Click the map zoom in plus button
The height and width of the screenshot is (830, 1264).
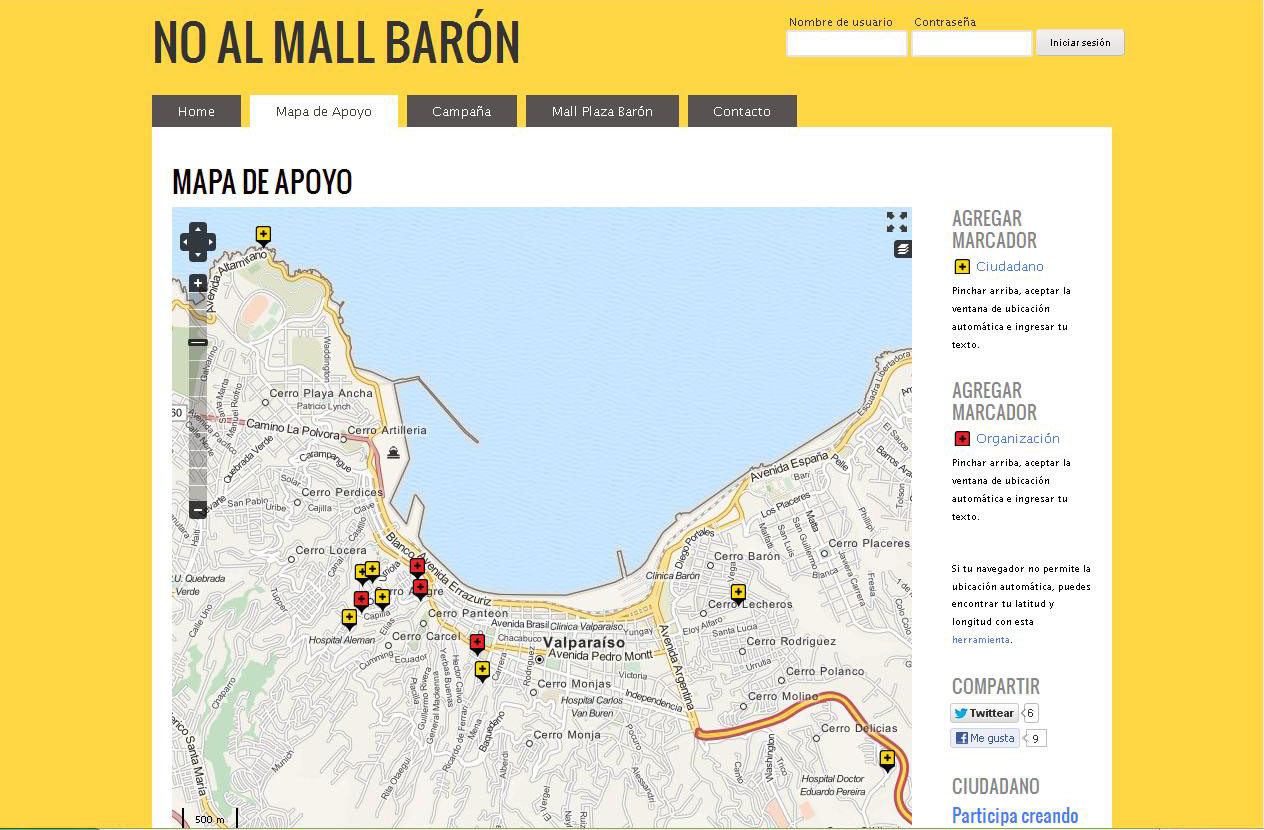point(198,284)
